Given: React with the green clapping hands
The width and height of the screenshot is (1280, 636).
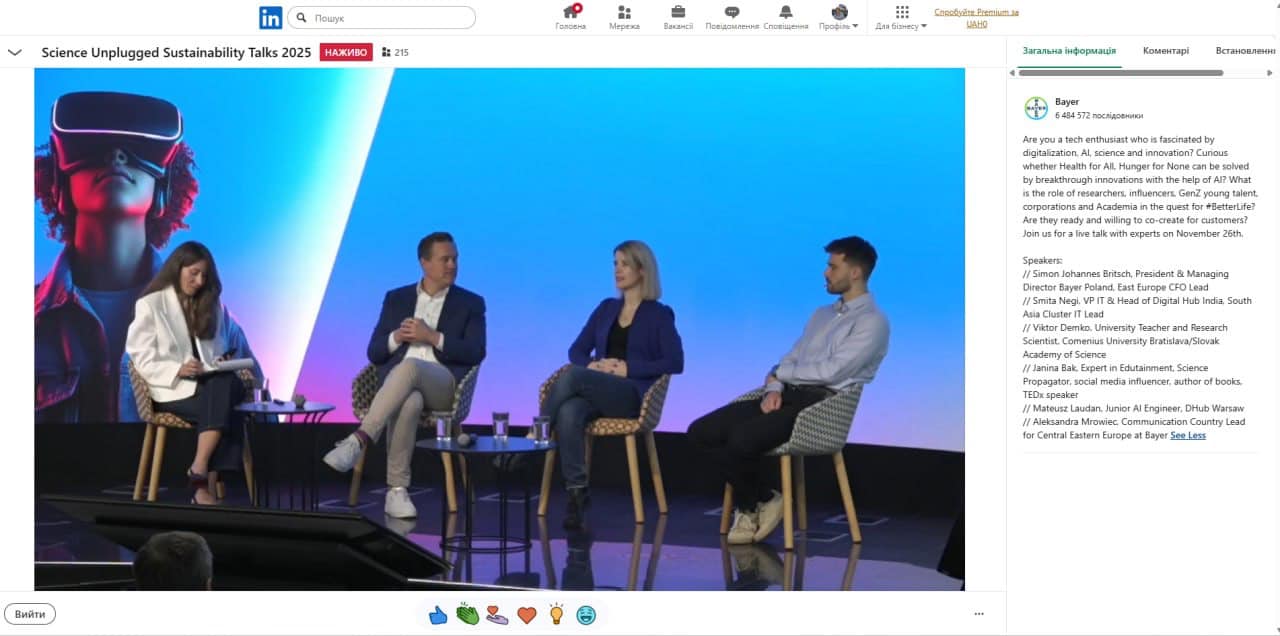Looking at the screenshot, I should click(467, 615).
